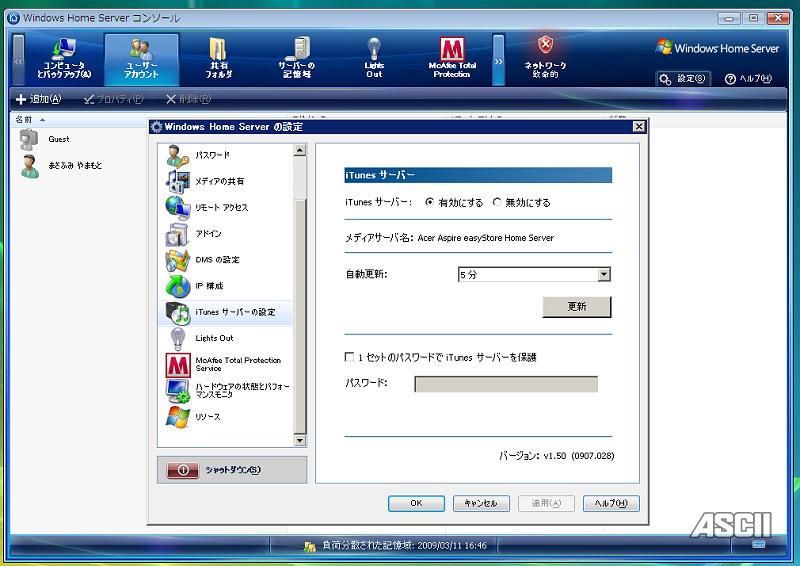Select Lights Out lightbulb in settings list
Screen dimensions: 800x566
pyautogui.click(x=177, y=338)
